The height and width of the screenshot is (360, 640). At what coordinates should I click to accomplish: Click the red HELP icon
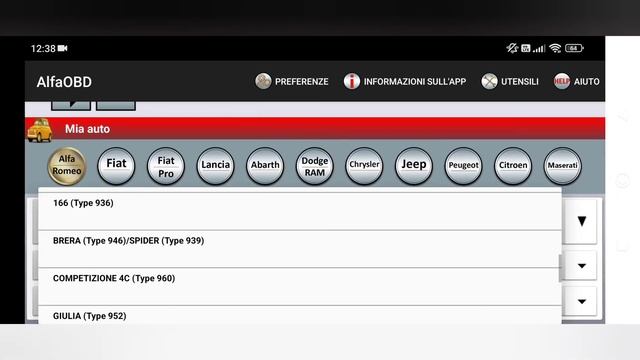click(x=562, y=81)
